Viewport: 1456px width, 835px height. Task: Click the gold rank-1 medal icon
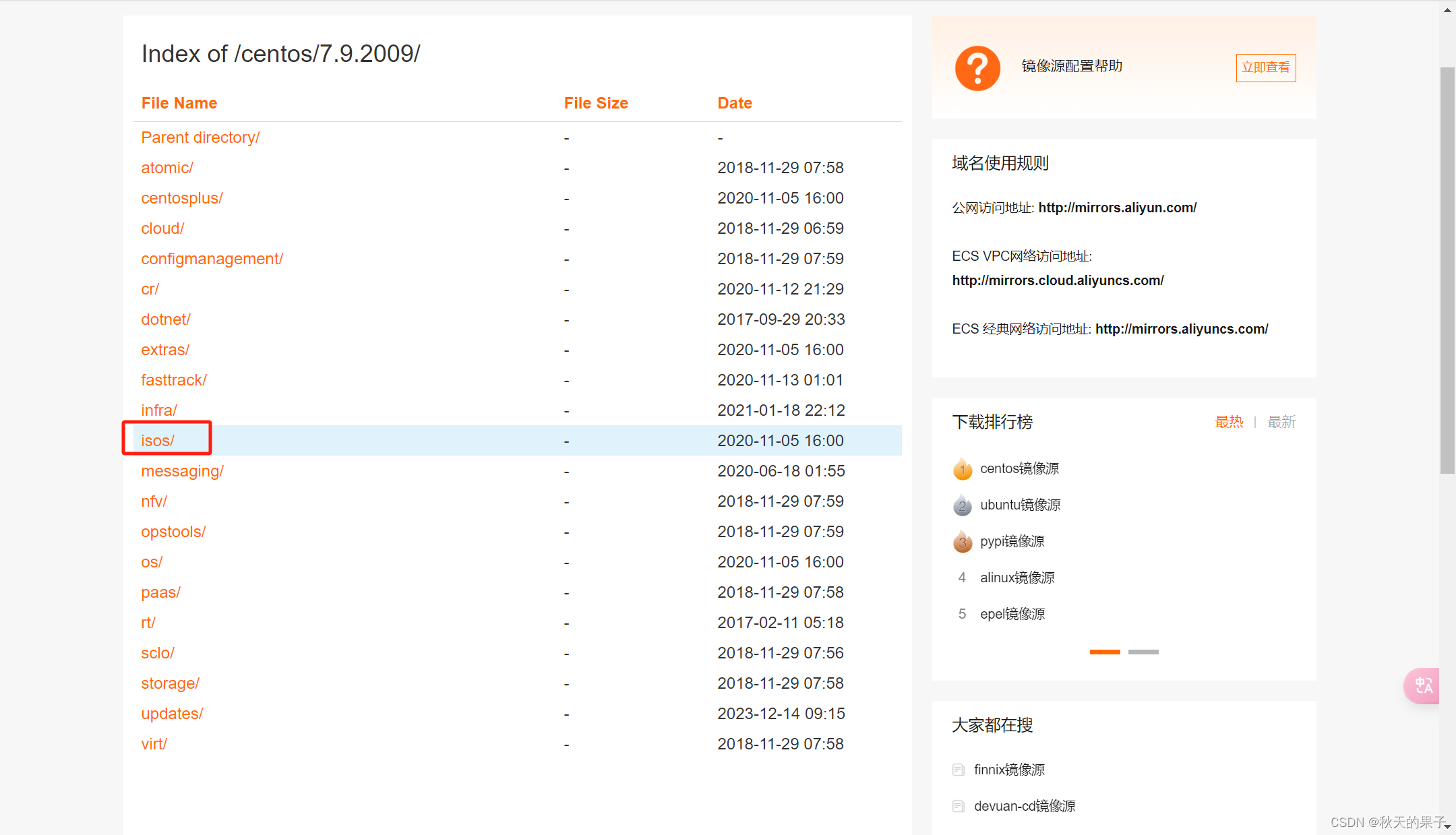click(963, 469)
